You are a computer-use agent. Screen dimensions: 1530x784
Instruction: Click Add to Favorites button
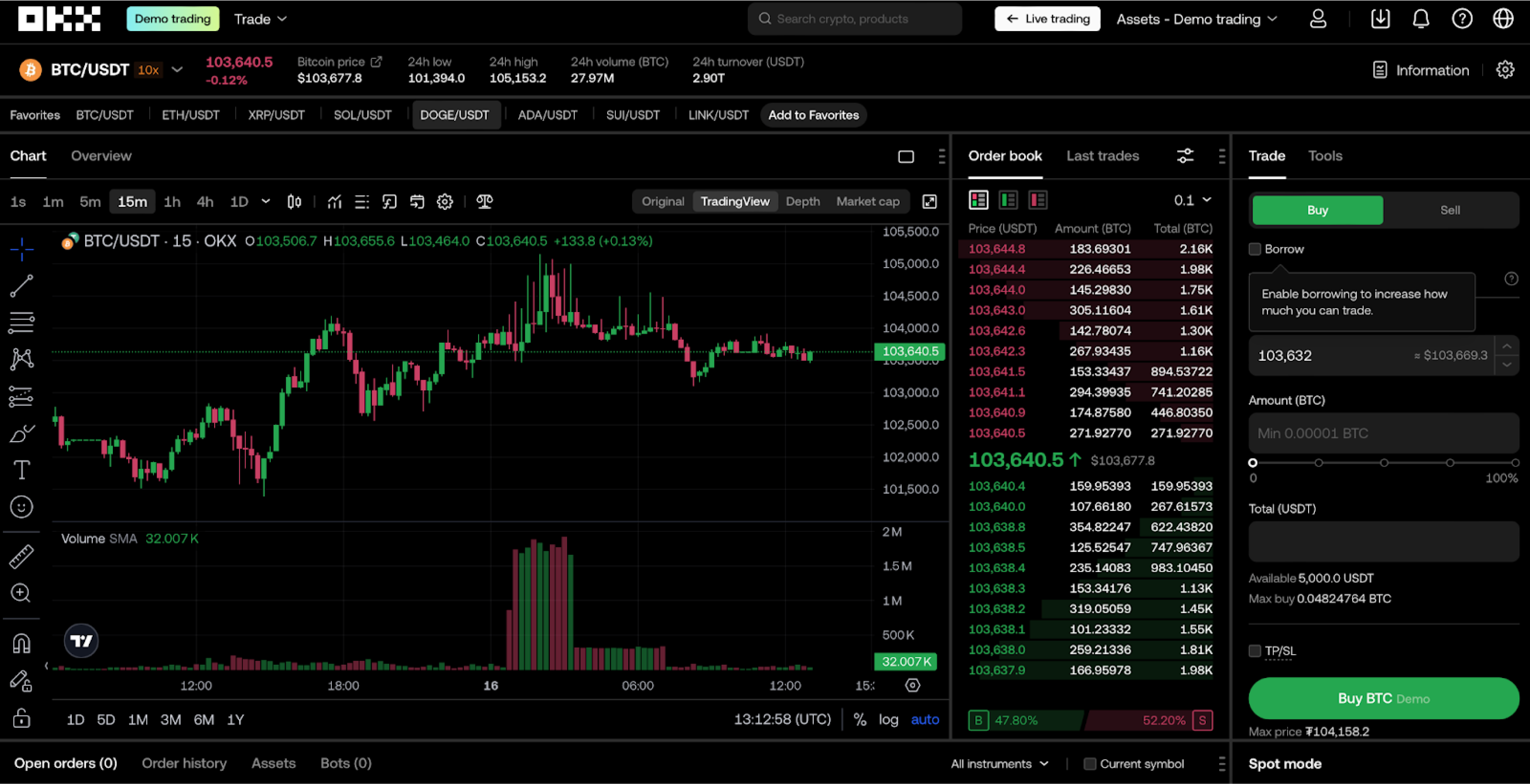[x=813, y=115]
